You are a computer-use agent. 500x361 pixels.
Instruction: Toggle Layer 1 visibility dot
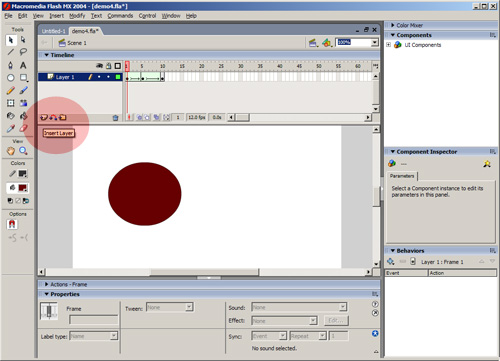coord(99,77)
